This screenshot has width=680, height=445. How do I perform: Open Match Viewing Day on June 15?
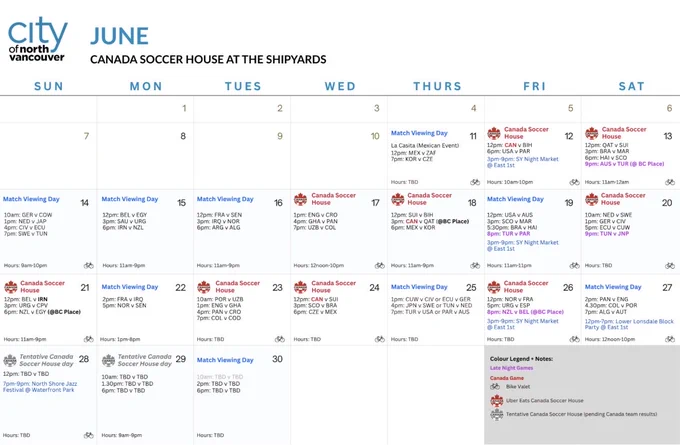click(130, 199)
